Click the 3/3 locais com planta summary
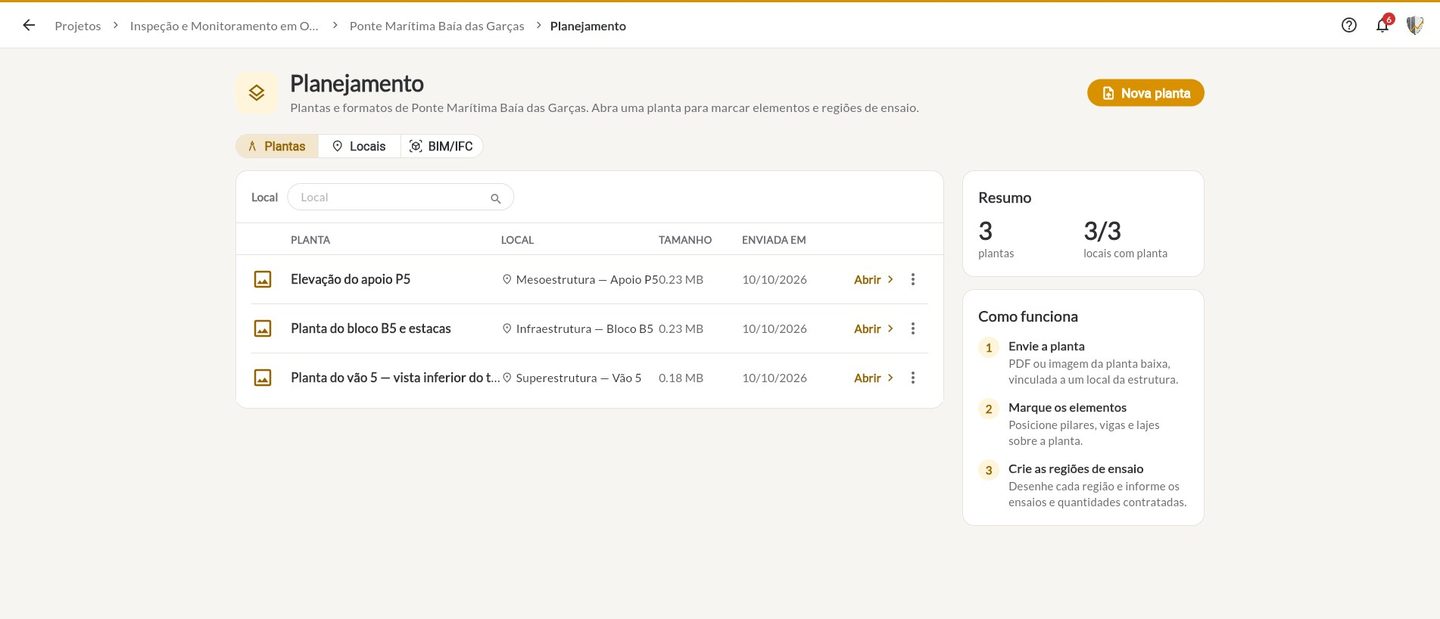The width and height of the screenshot is (1440, 619). [1125, 238]
